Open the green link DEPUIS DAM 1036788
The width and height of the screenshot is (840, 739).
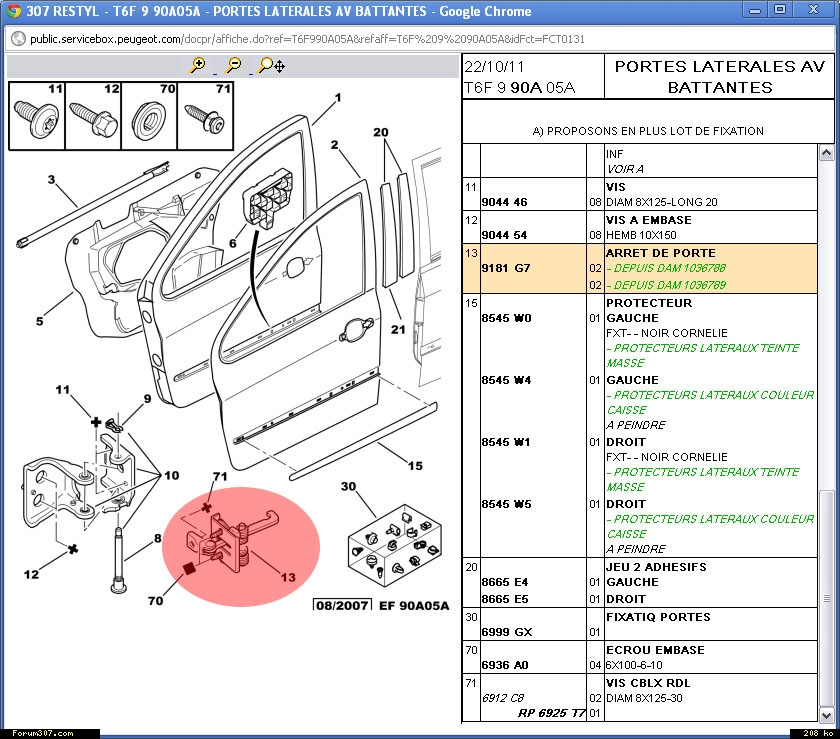669,269
